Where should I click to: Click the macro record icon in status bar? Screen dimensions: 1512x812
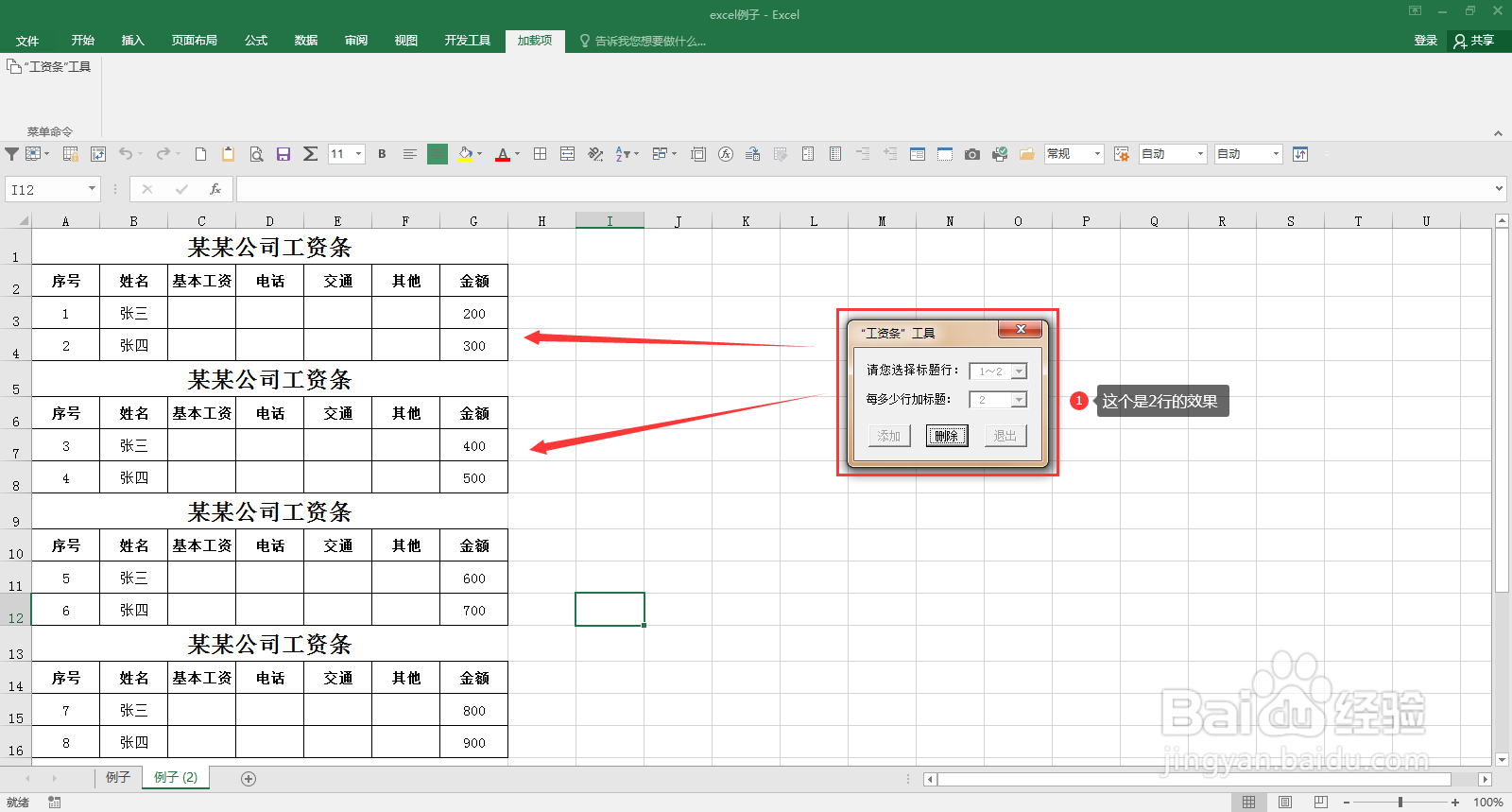pos(55,803)
